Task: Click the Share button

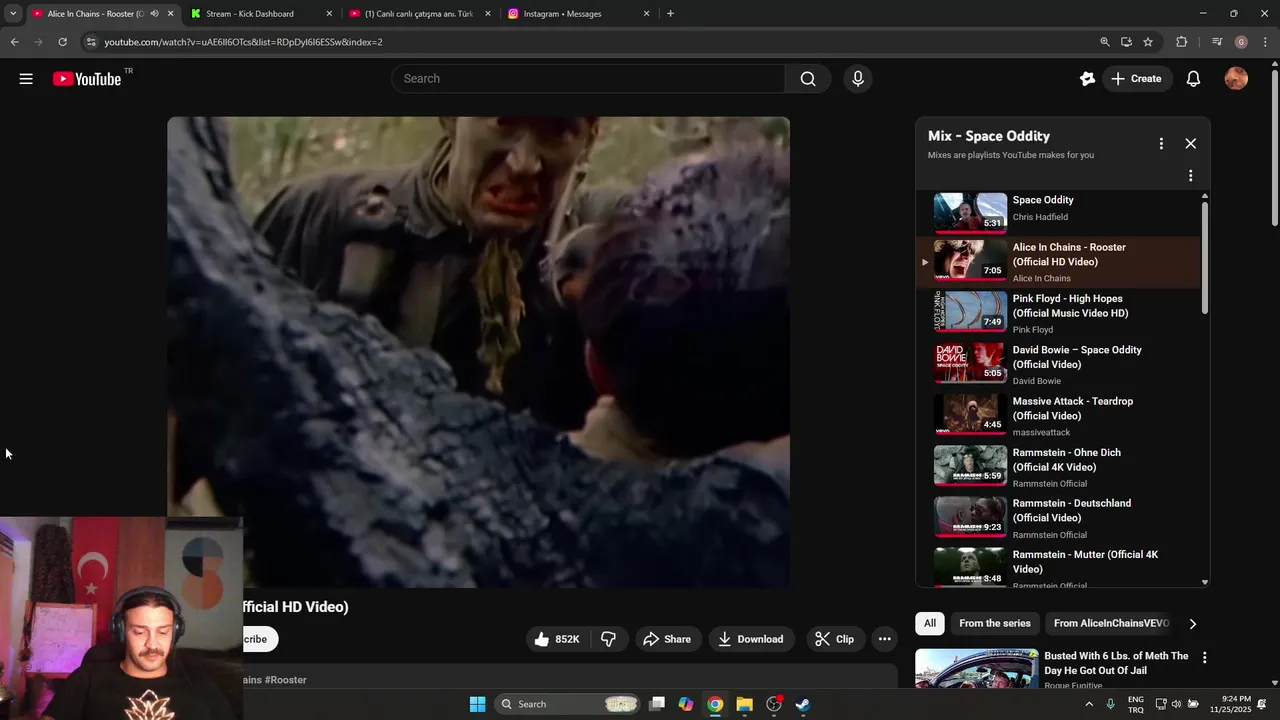Action: coord(667,639)
